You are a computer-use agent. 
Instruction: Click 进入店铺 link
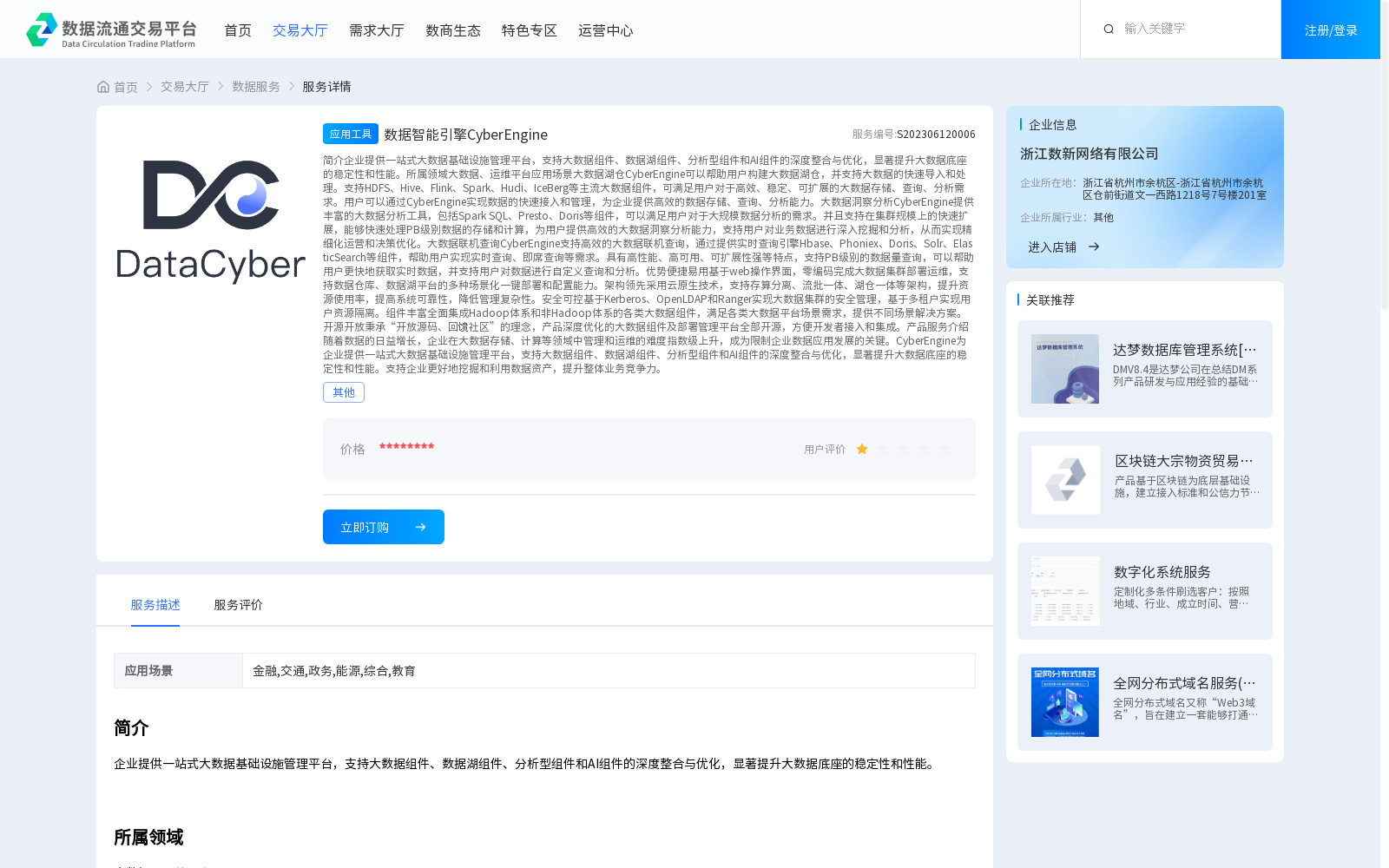1052,247
